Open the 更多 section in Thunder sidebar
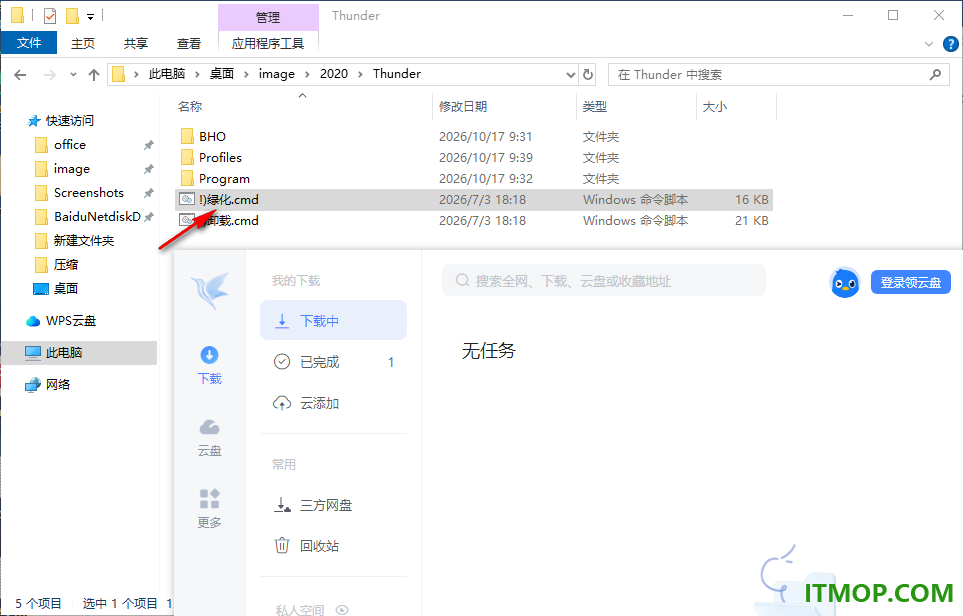963x616 pixels. (209, 509)
